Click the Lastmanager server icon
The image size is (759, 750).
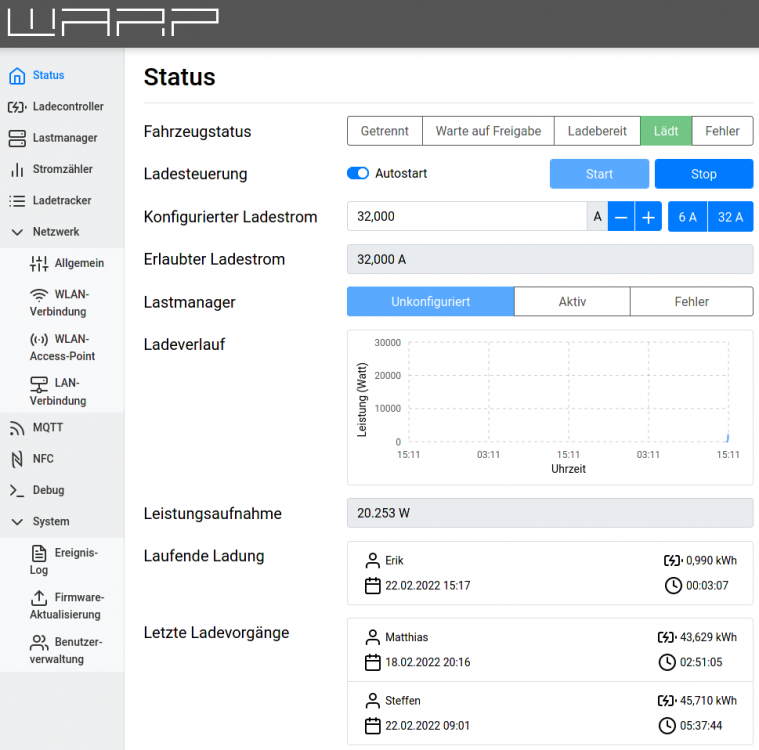17,138
